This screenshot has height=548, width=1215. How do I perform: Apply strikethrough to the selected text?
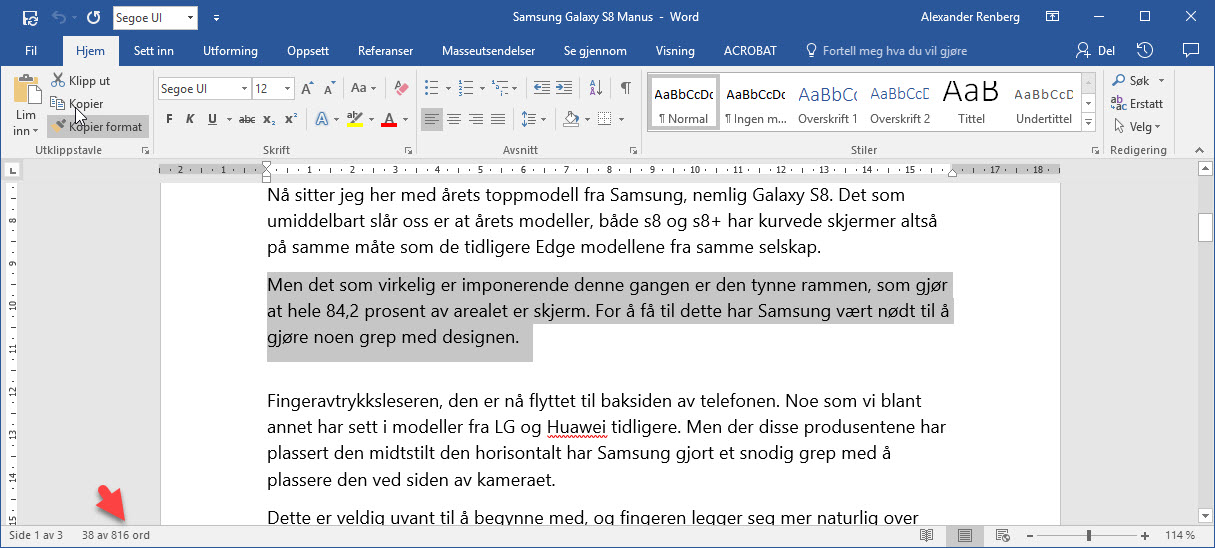coord(246,120)
